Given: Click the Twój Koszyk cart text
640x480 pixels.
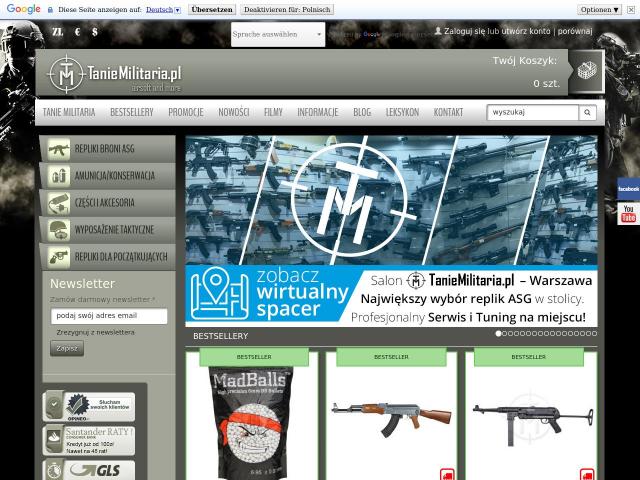Looking at the screenshot, I should tap(524, 61).
